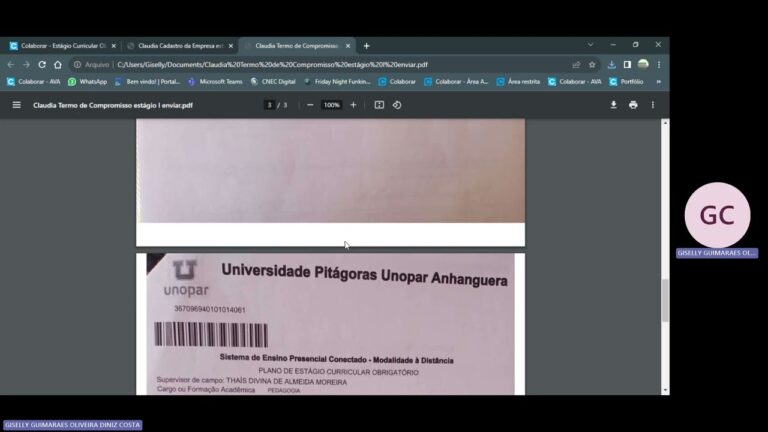Open the CNEC Digital bookmark
This screenshot has width=768, height=432.
click(x=273, y=82)
